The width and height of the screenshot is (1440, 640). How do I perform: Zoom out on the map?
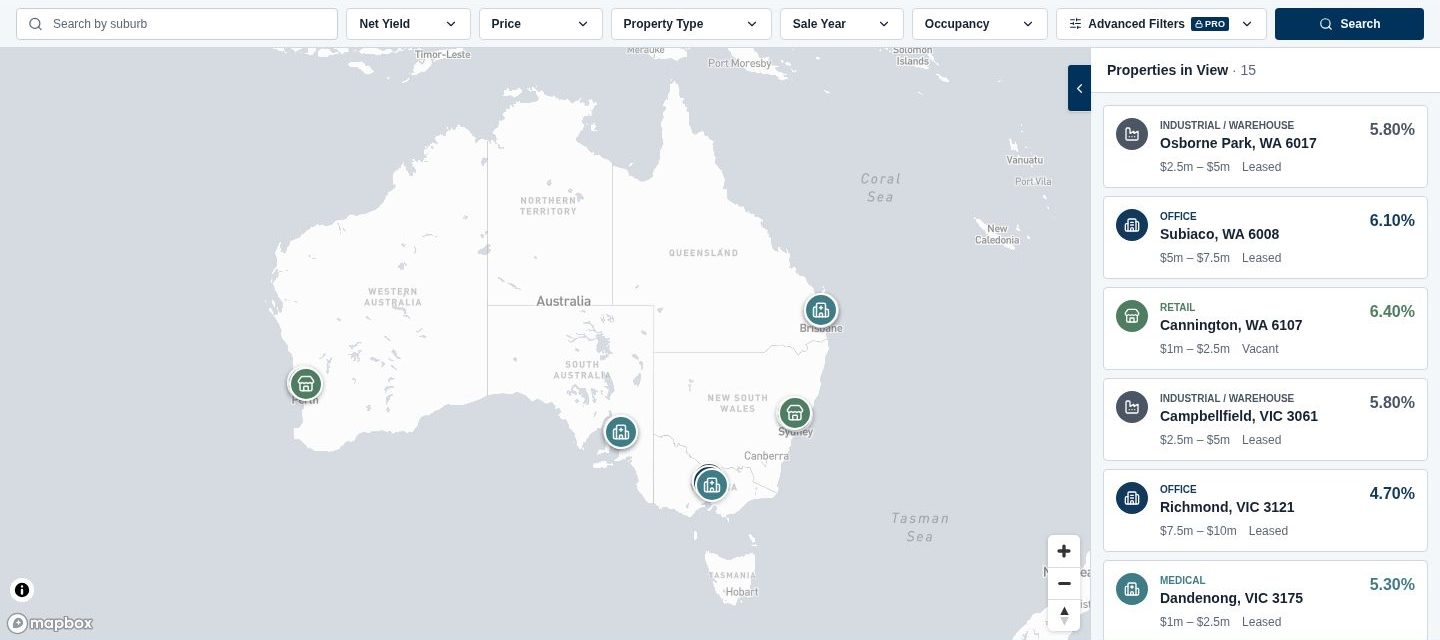click(x=1064, y=583)
